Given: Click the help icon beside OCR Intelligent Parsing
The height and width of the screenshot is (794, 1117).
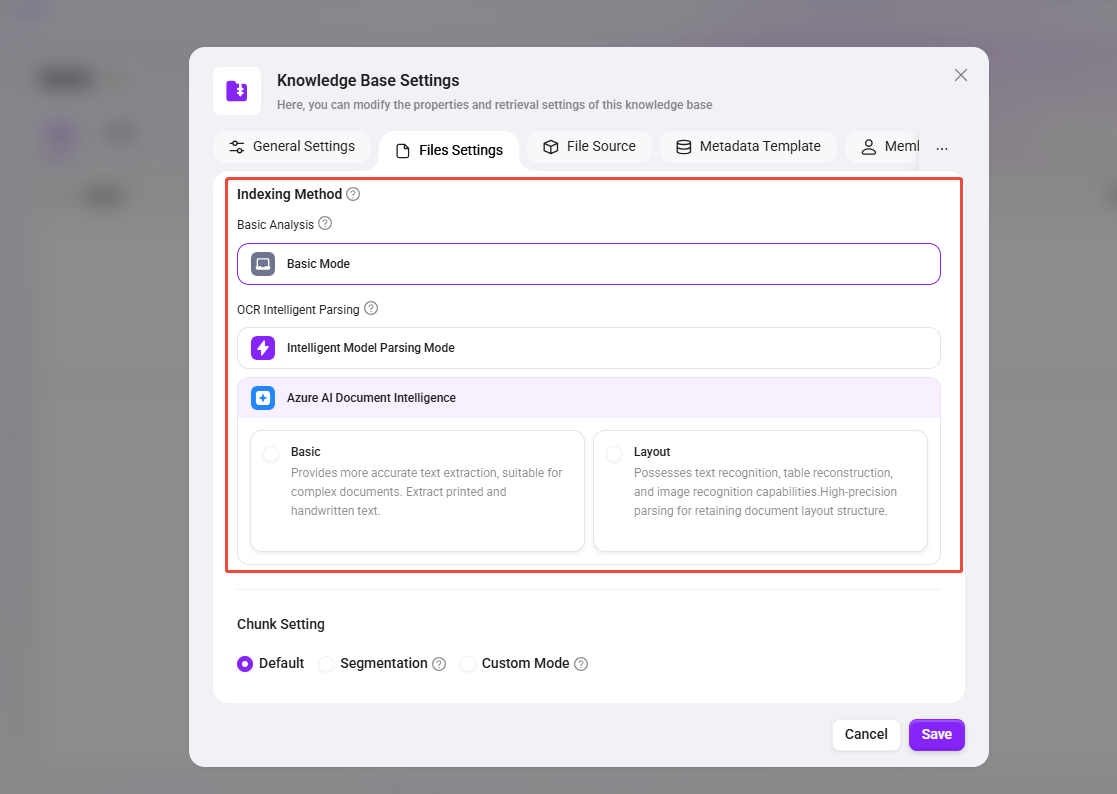Looking at the screenshot, I should [370, 308].
